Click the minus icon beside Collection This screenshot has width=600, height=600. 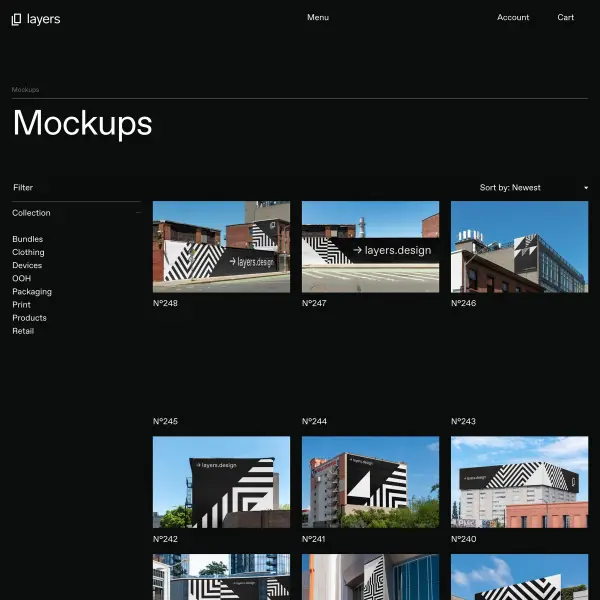pyautogui.click(x=138, y=213)
